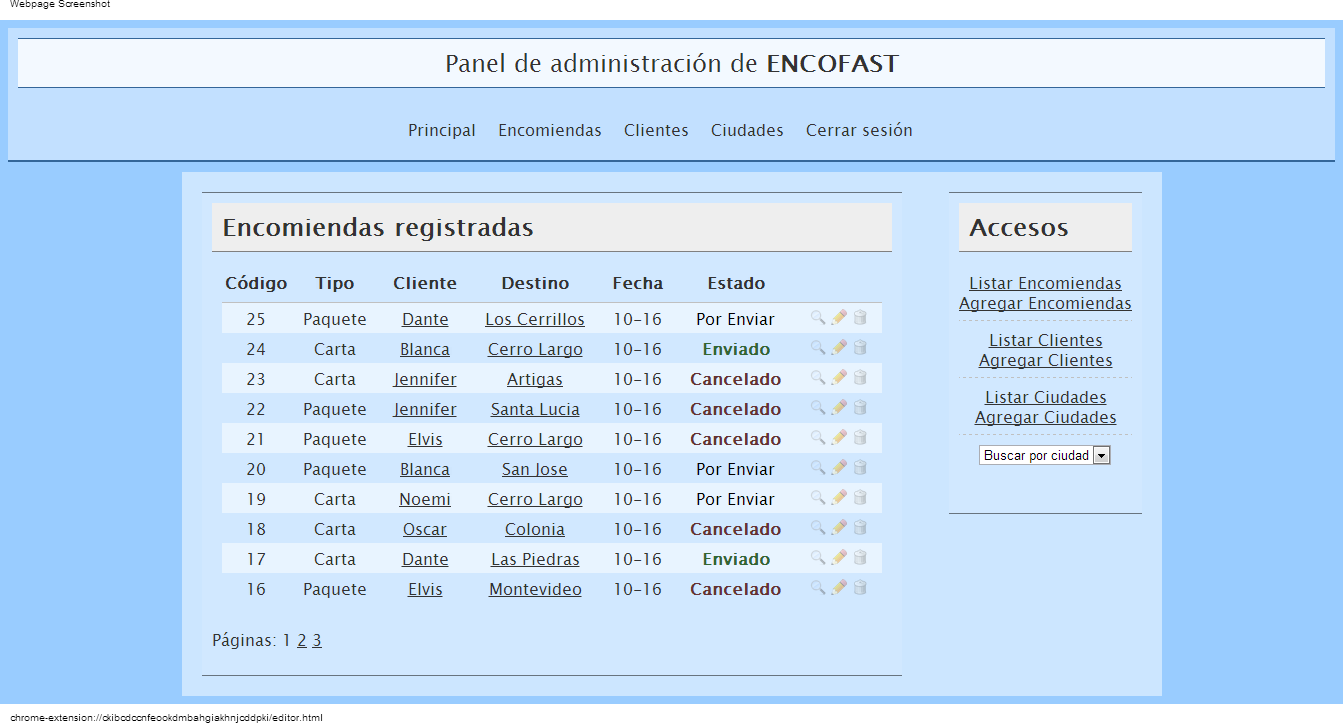Click the pencil icon for encomienda 21
This screenshot has width=1343, height=724.
click(x=838, y=437)
